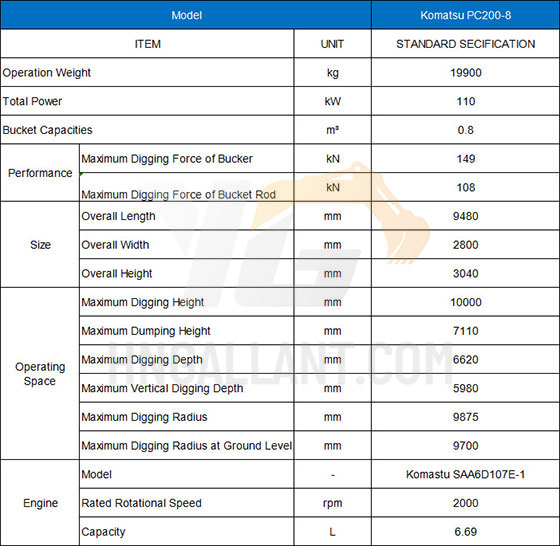Click the overall width value 2800
Image resolution: width=560 pixels, height=546 pixels.
click(466, 245)
